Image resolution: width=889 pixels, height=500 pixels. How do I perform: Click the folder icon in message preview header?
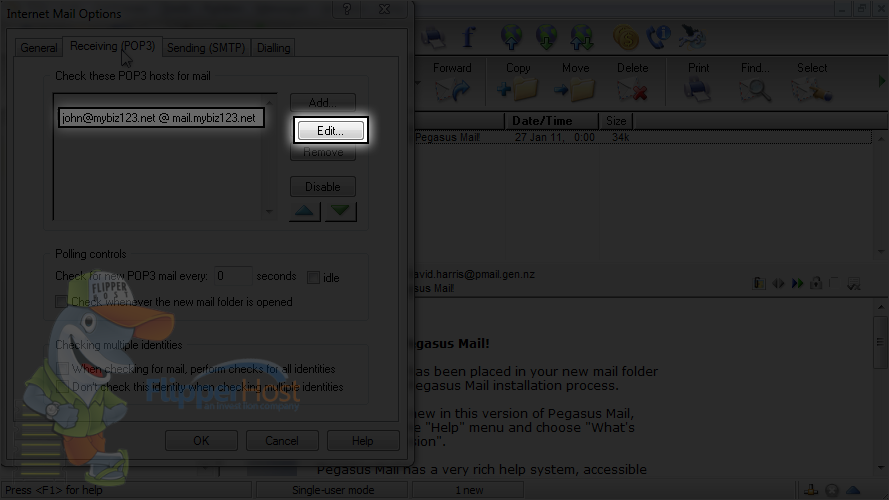[x=759, y=283]
